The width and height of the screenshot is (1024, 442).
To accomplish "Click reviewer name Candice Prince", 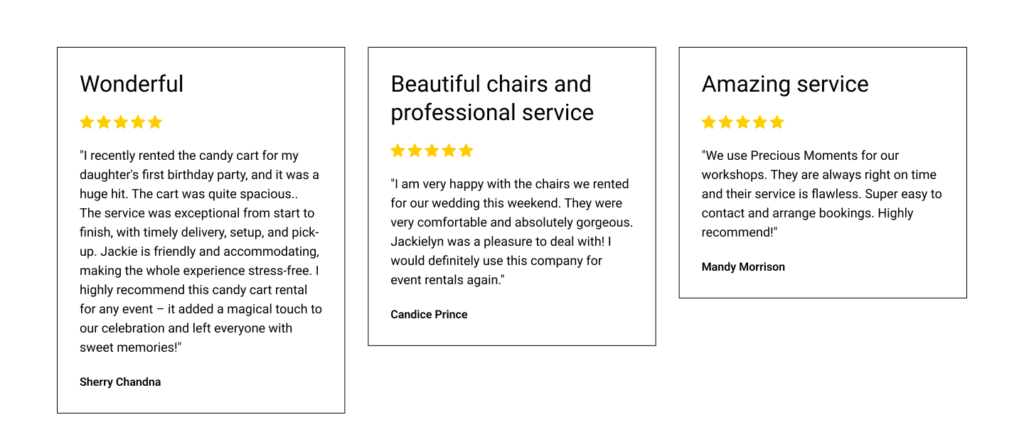I will (429, 314).
